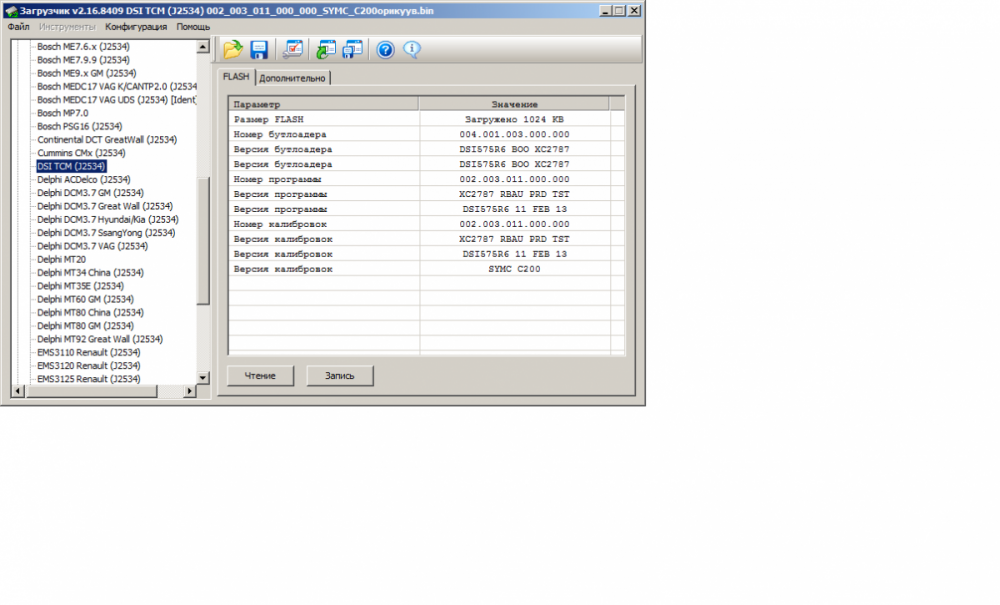1000x605 pixels.
Task: Select Bosch MEDC17 VAG UDS module
Action: click(x=117, y=99)
